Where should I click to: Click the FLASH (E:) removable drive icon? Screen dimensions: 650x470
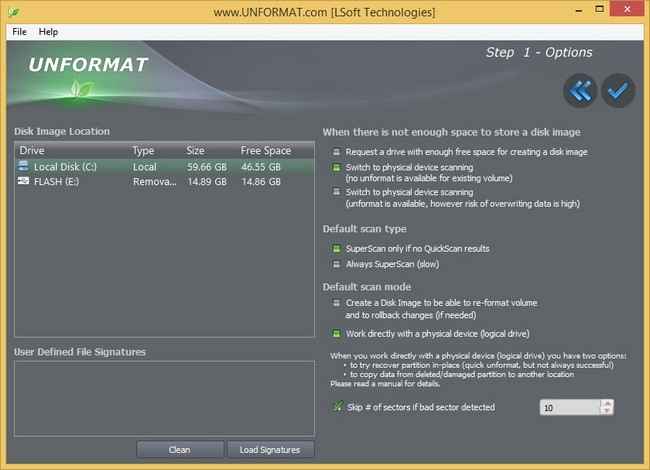(23, 181)
